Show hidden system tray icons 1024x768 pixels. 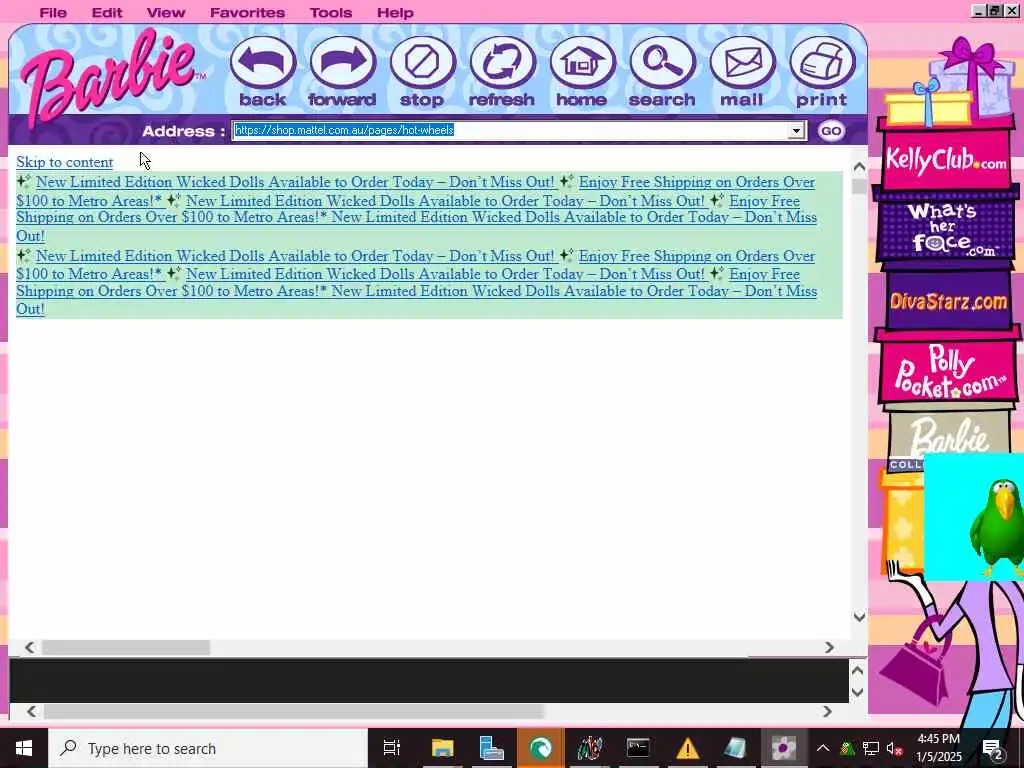[x=823, y=748]
